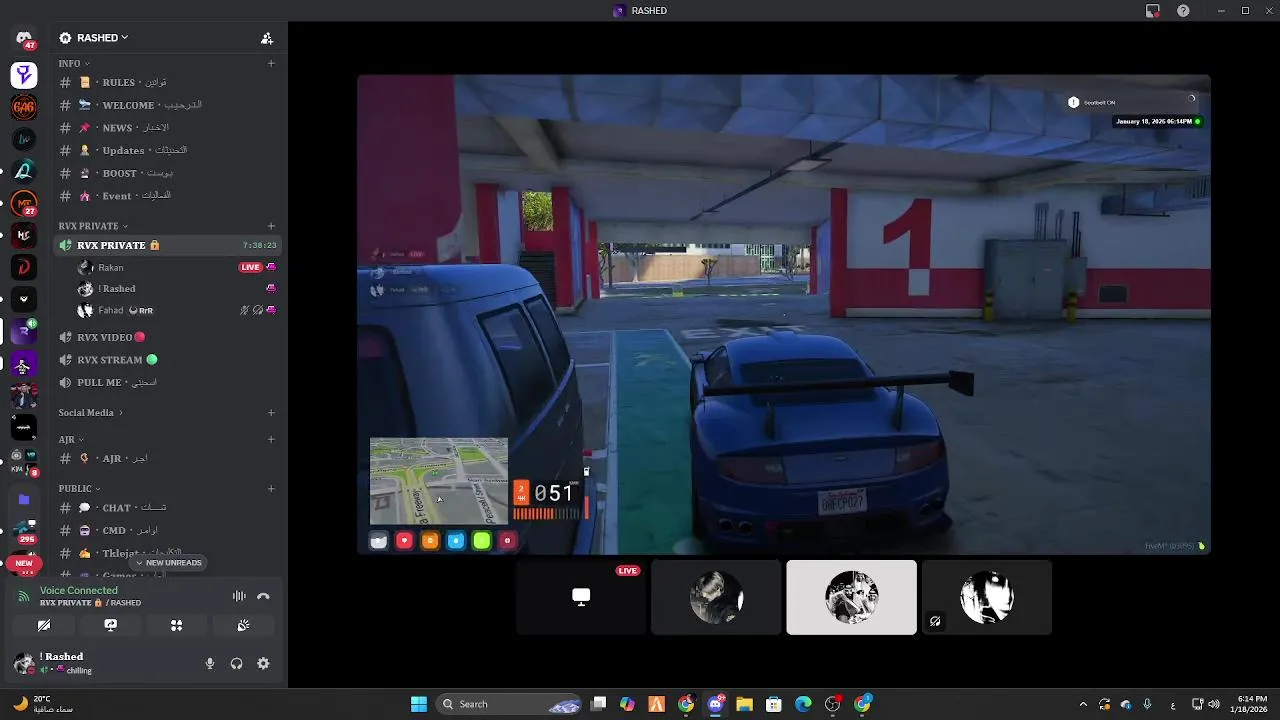Add channel to INFO category
1280x720 pixels.
pos(271,63)
